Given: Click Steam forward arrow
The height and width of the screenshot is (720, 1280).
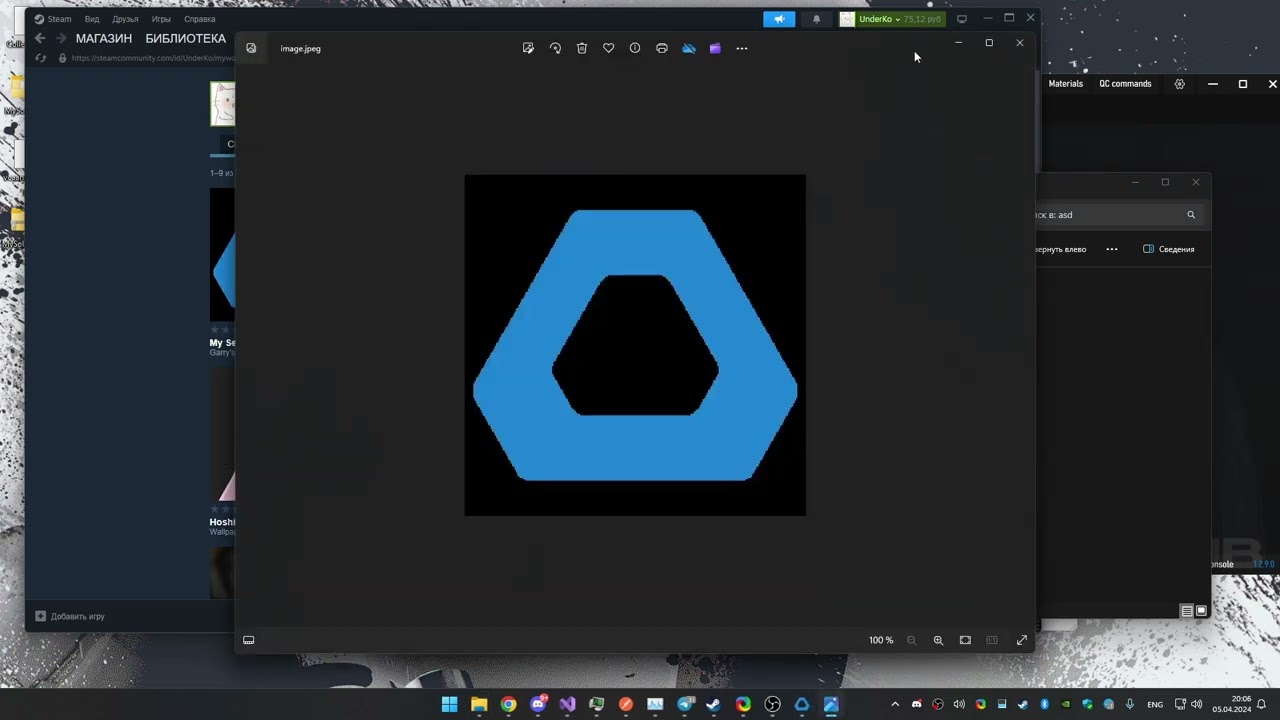Looking at the screenshot, I should point(61,38).
